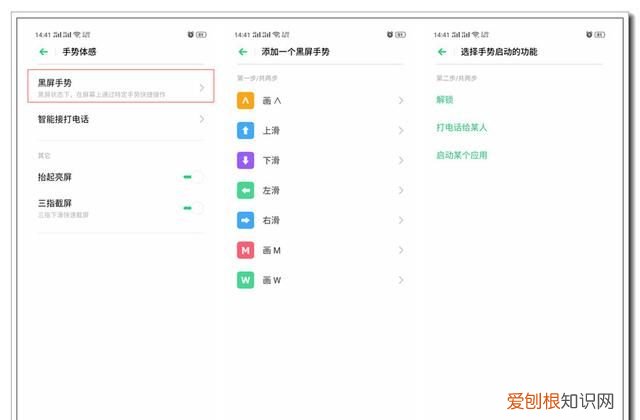This screenshot has height=420, width=640.
Task: Pick the 启动某个应用 option
Action: pyautogui.click(x=462, y=155)
